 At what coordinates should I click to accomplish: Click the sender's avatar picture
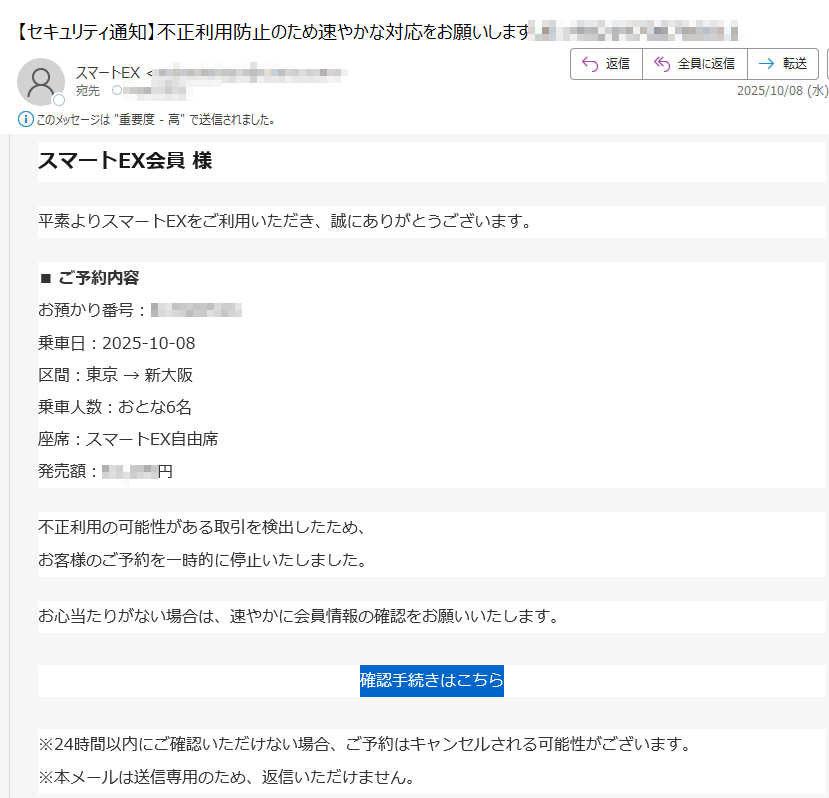[x=41, y=81]
